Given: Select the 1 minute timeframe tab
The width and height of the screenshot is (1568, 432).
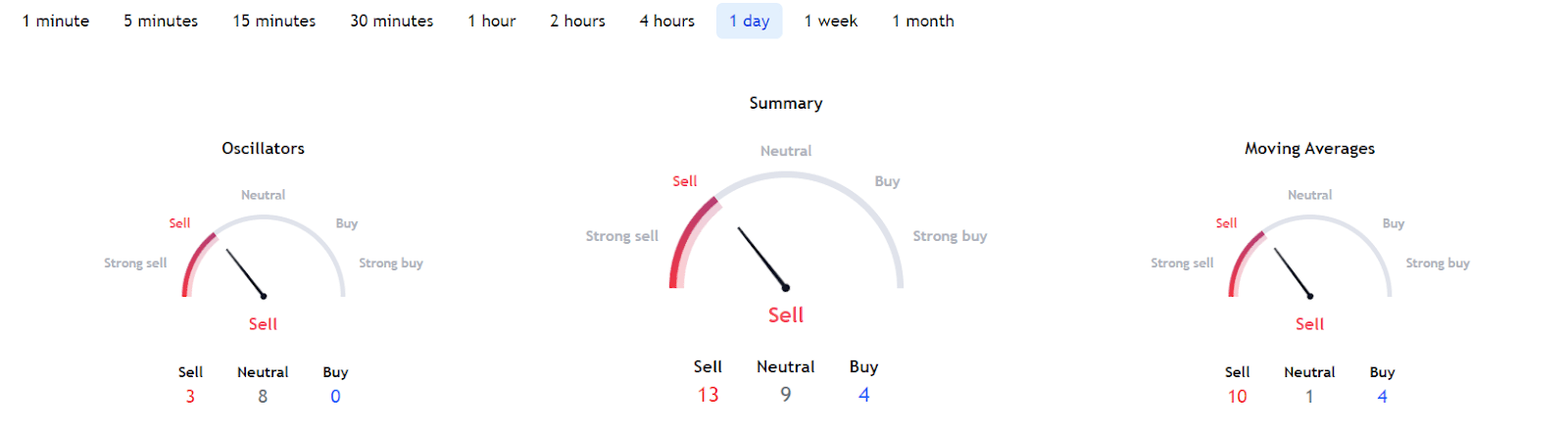Looking at the screenshot, I should coord(56,21).
